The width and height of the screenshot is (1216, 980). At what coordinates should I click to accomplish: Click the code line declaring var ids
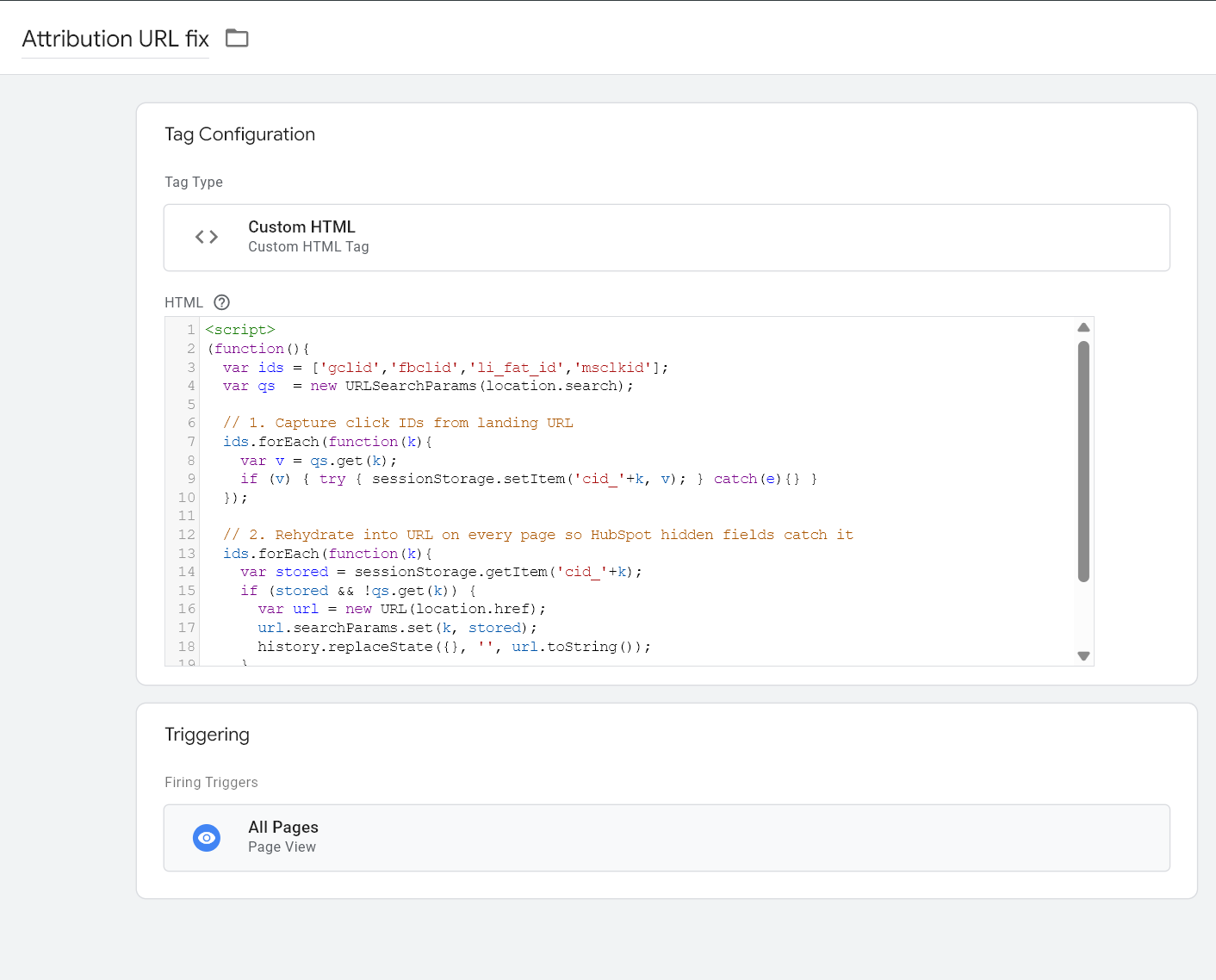445,368
